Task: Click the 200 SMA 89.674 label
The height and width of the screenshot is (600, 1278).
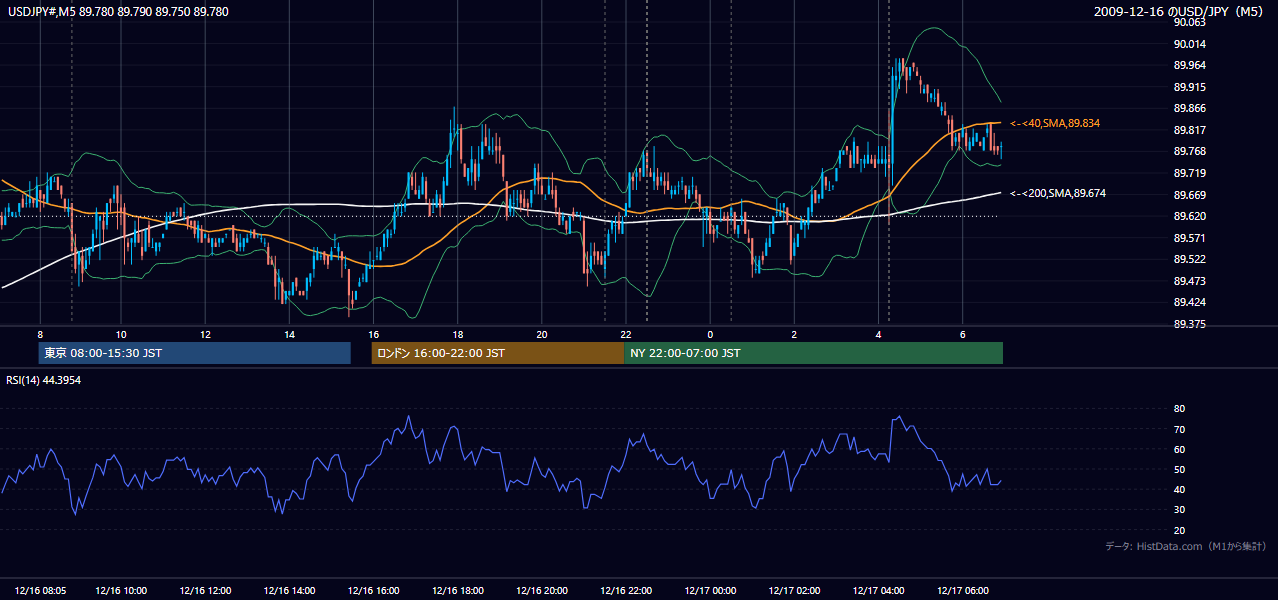Action: [1058, 193]
